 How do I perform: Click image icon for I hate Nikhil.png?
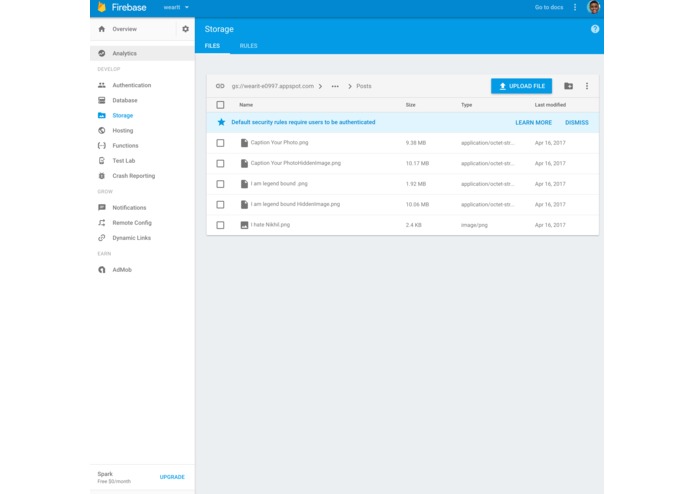[x=244, y=225]
